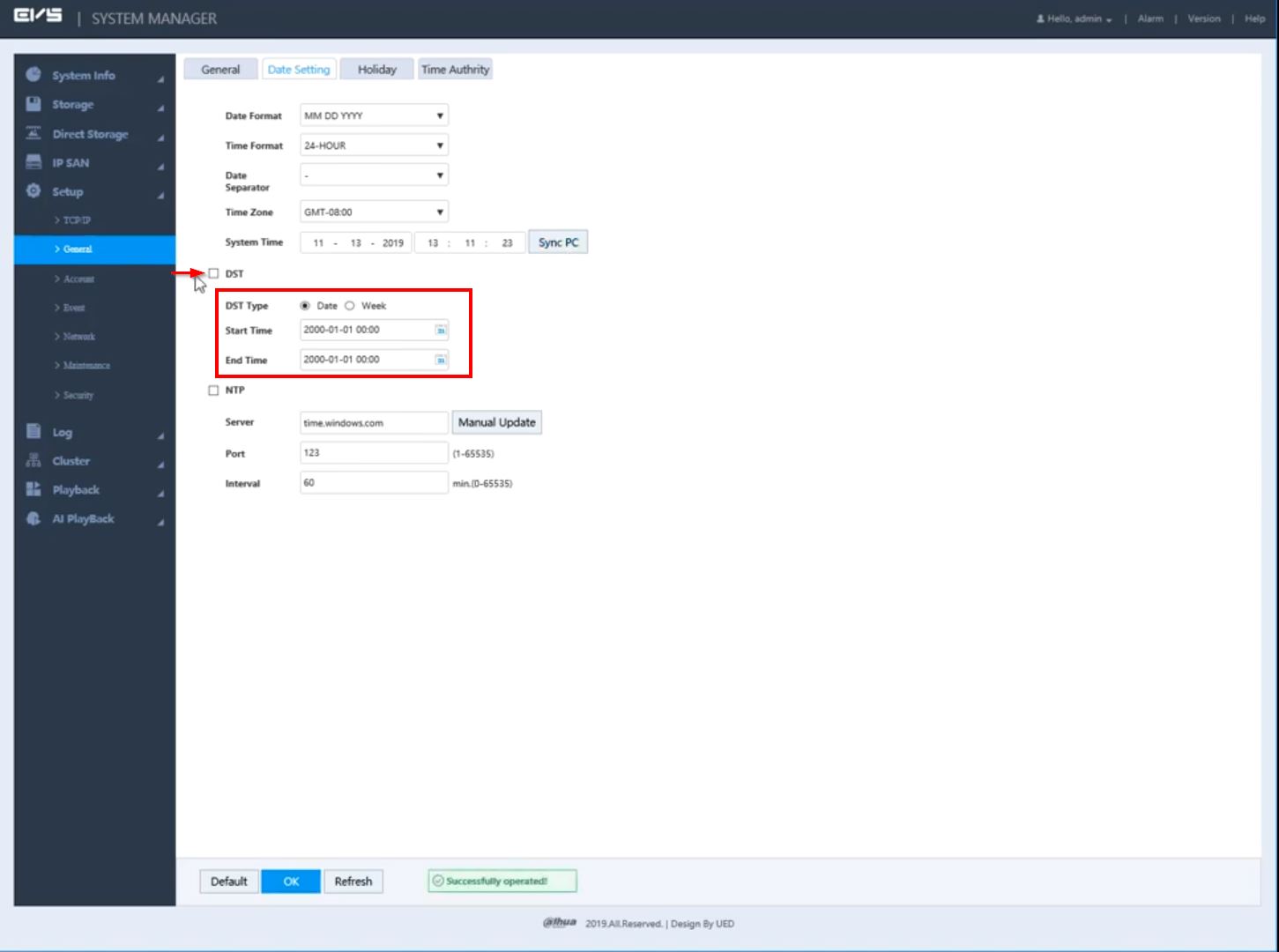
Task: Click the Manual Update button
Action: pos(497,422)
